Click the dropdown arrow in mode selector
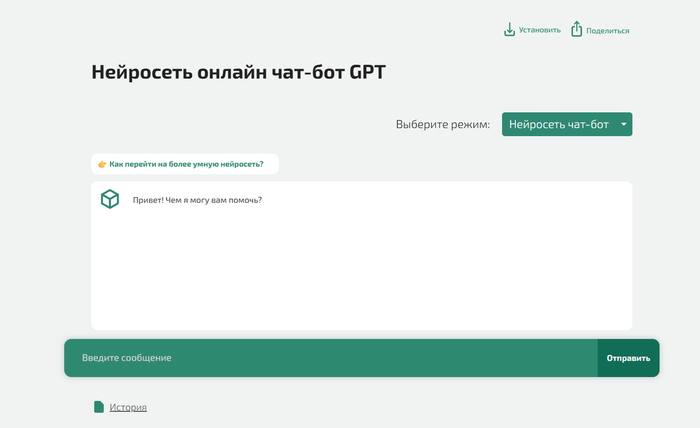The width and height of the screenshot is (700, 428). pos(624,125)
